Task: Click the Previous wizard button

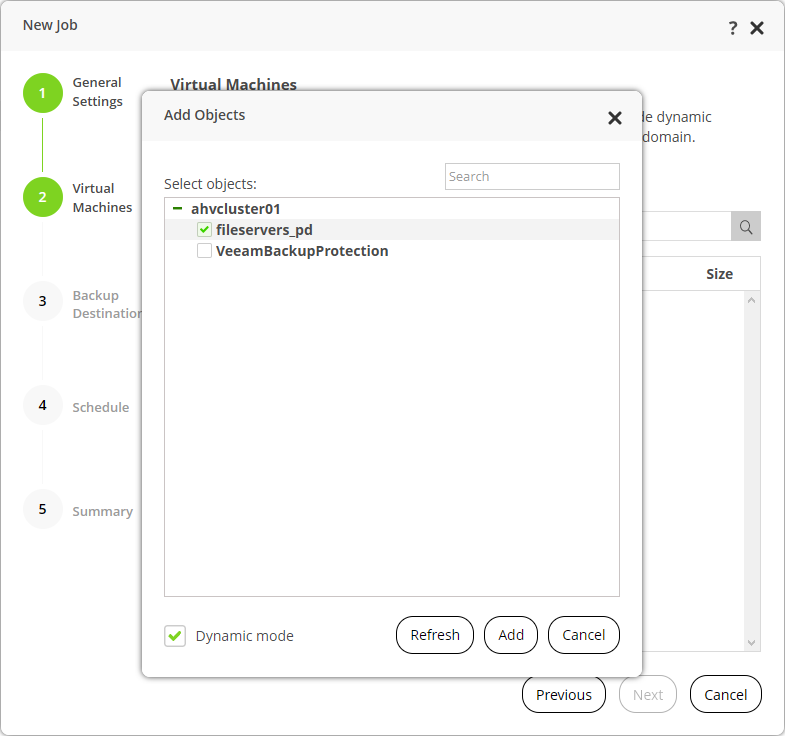Action: (x=564, y=694)
